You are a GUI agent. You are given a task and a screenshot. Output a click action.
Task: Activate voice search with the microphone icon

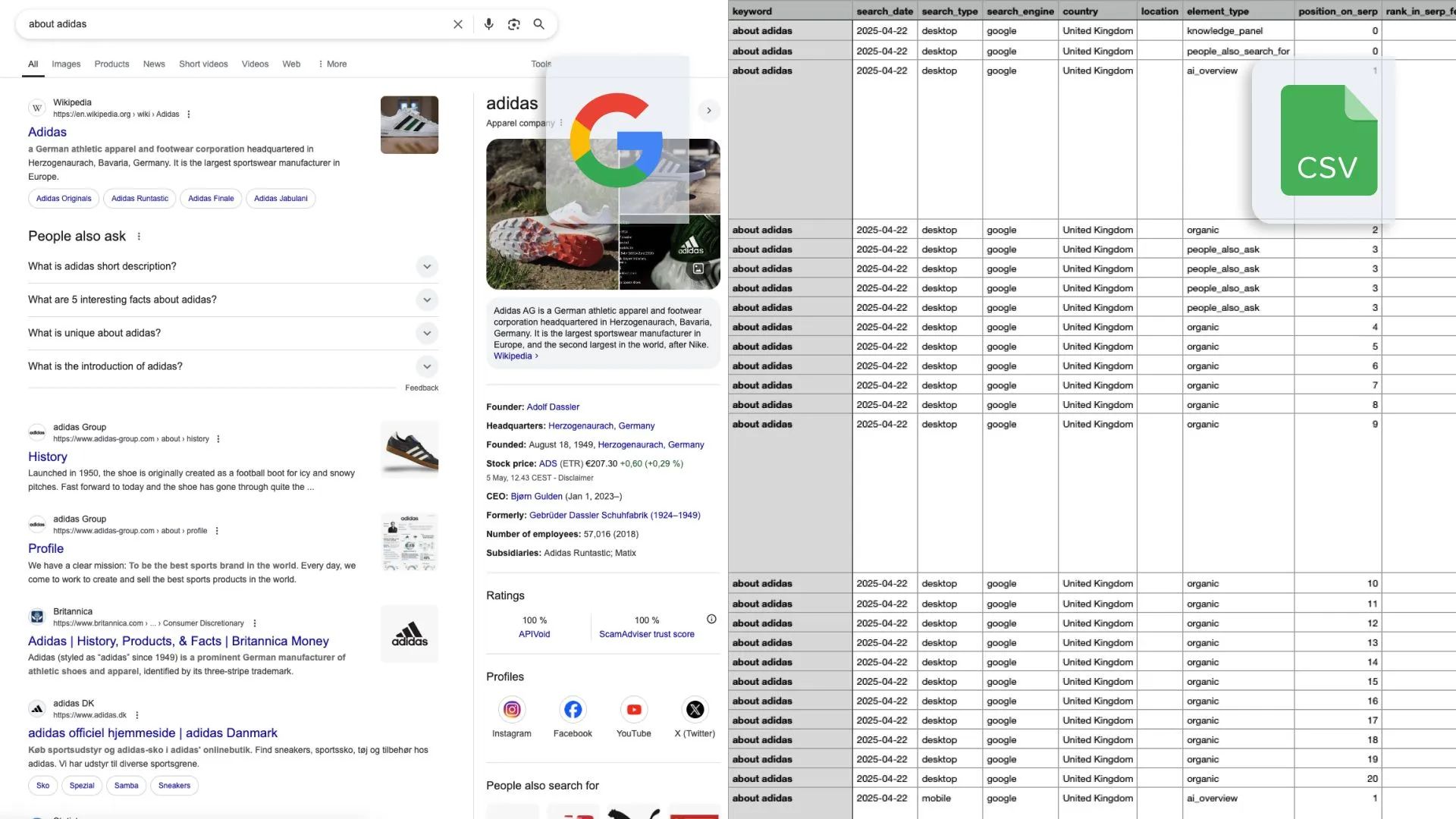point(488,24)
